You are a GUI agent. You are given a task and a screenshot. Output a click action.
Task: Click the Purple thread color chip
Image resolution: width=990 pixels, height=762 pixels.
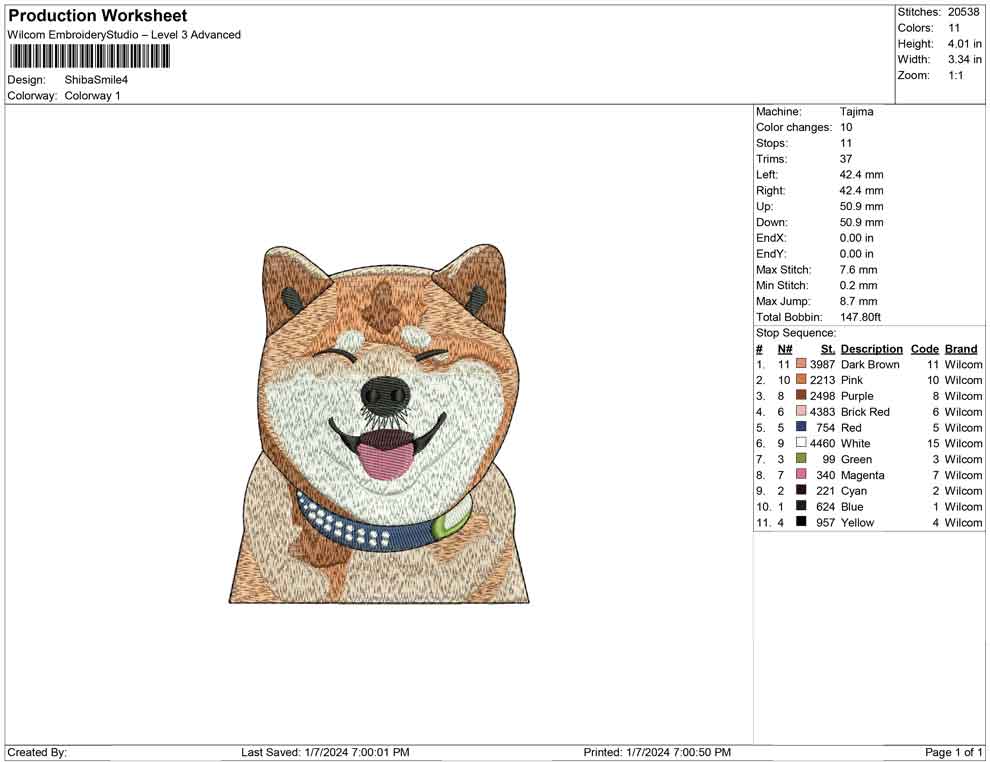[x=800, y=396]
